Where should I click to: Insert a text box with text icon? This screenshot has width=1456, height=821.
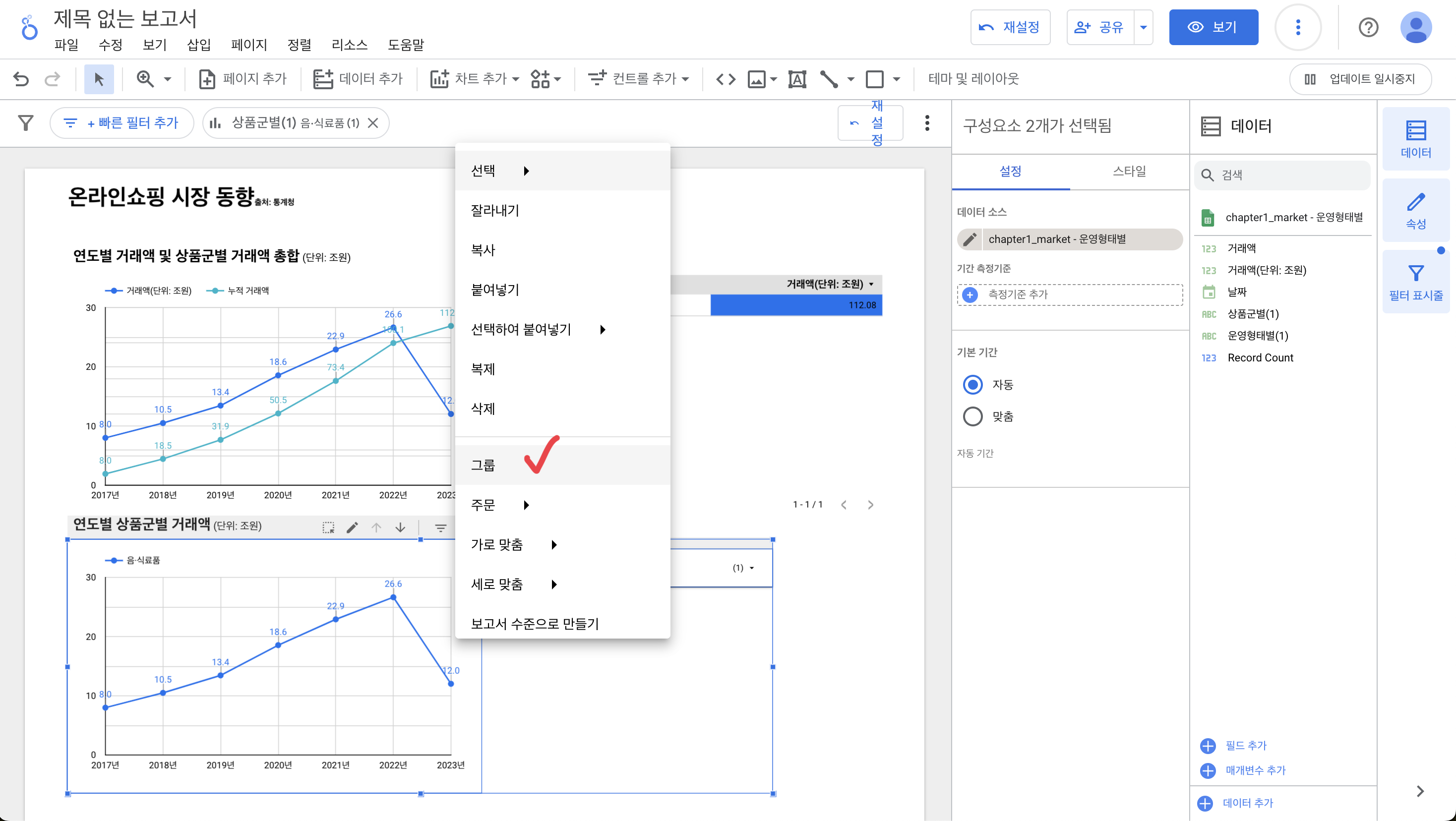pos(797,78)
